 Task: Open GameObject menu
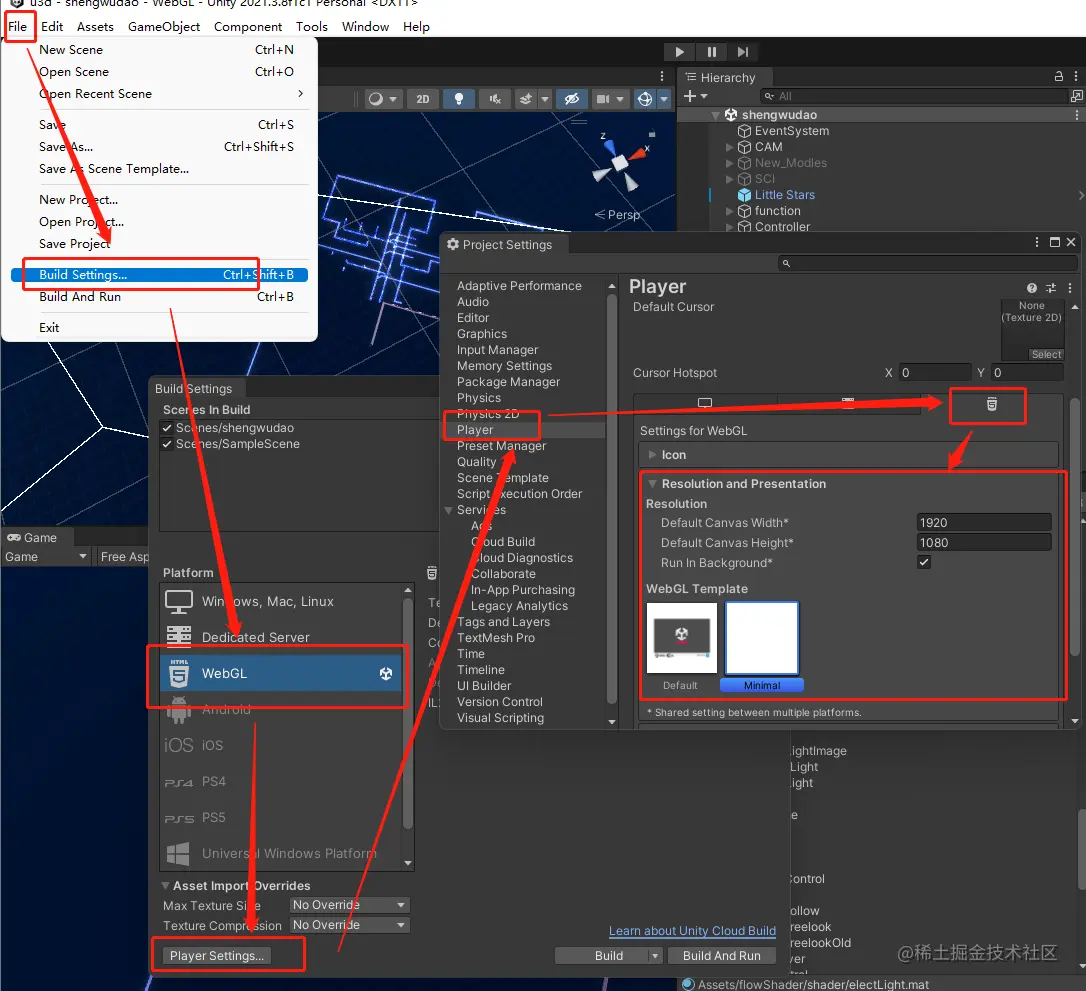click(x=164, y=26)
